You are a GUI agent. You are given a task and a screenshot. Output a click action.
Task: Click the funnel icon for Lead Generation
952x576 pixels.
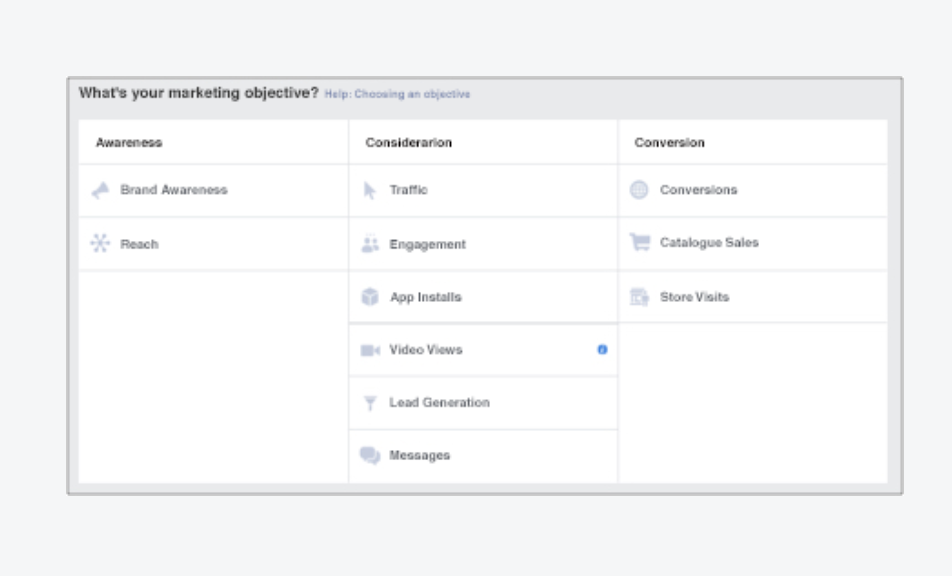pos(370,403)
